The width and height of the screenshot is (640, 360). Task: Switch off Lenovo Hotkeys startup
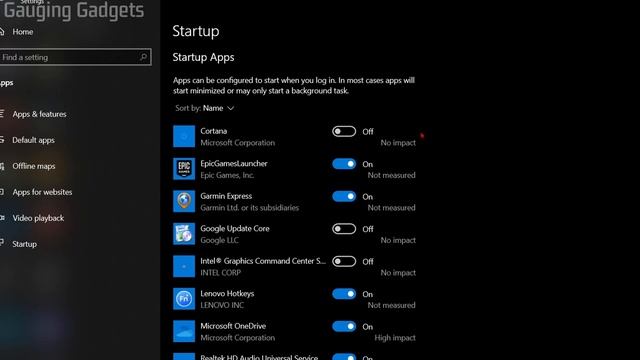[344, 294]
